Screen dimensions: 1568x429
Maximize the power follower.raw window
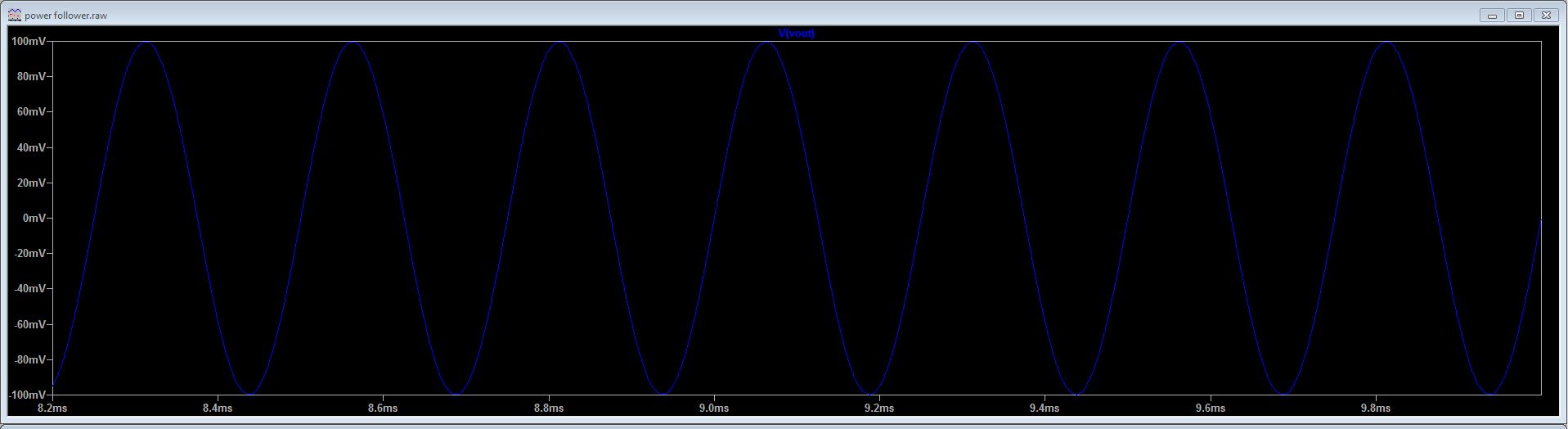click(1519, 16)
